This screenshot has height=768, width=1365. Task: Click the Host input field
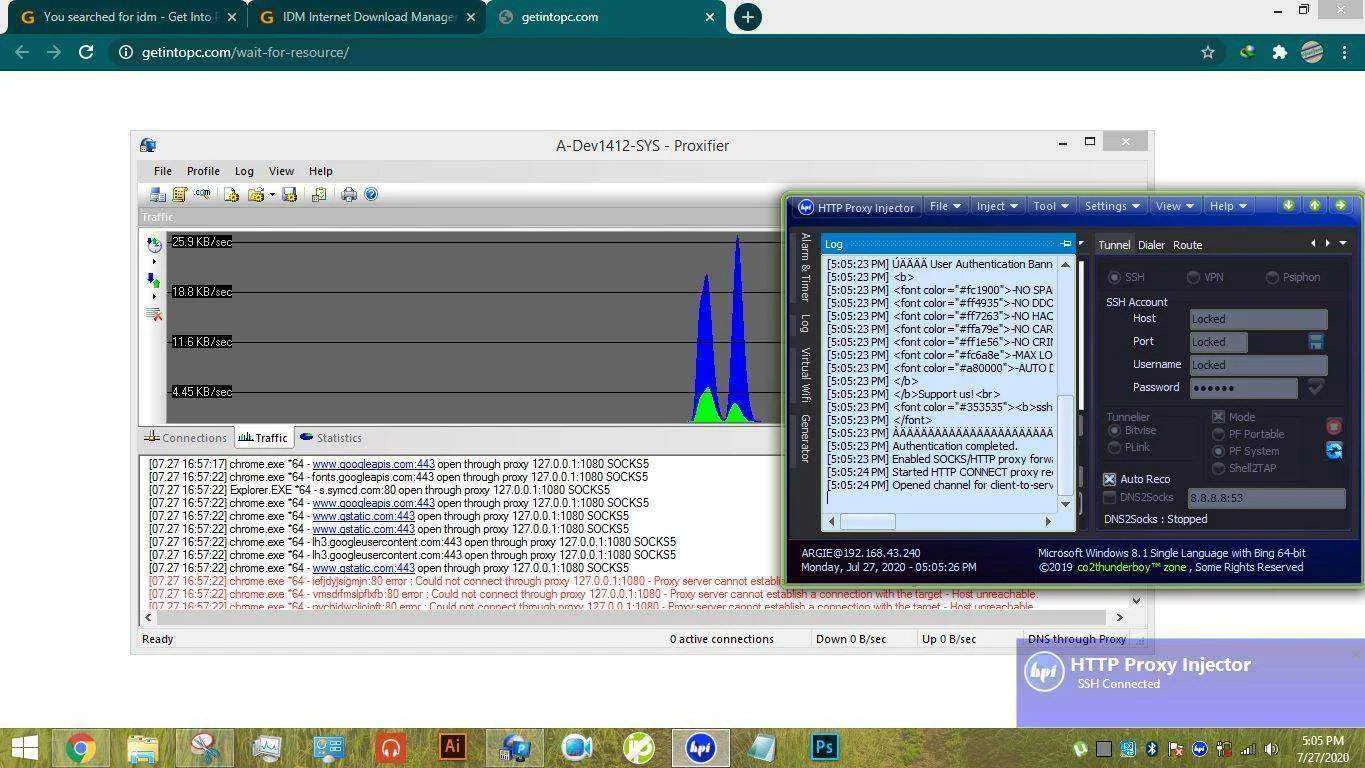pos(1258,319)
